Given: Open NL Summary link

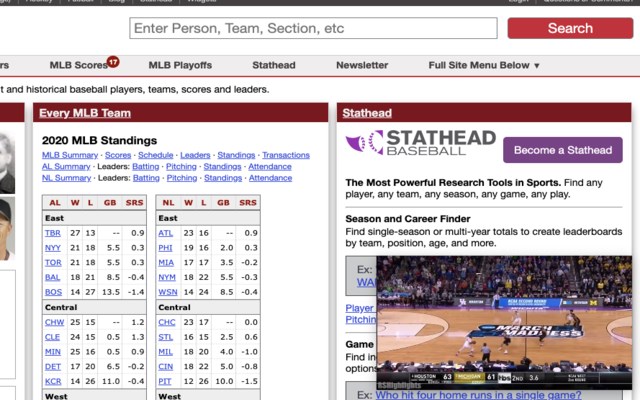Looking at the screenshot, I should [x=67, y=178].
